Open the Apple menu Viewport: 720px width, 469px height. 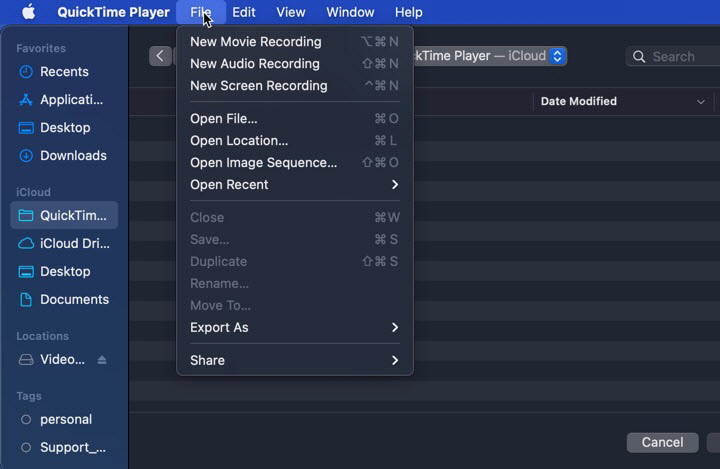coord(28,12)
